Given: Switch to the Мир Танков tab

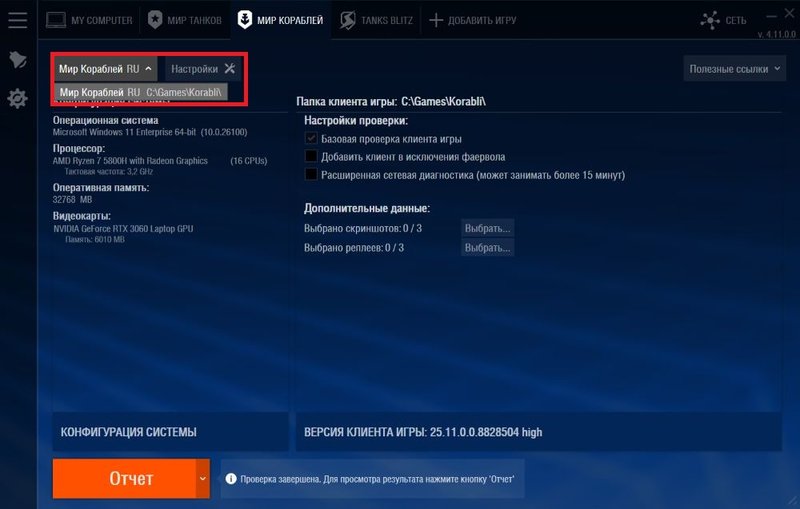Looking at the screenshot, I should coord(185,19).
